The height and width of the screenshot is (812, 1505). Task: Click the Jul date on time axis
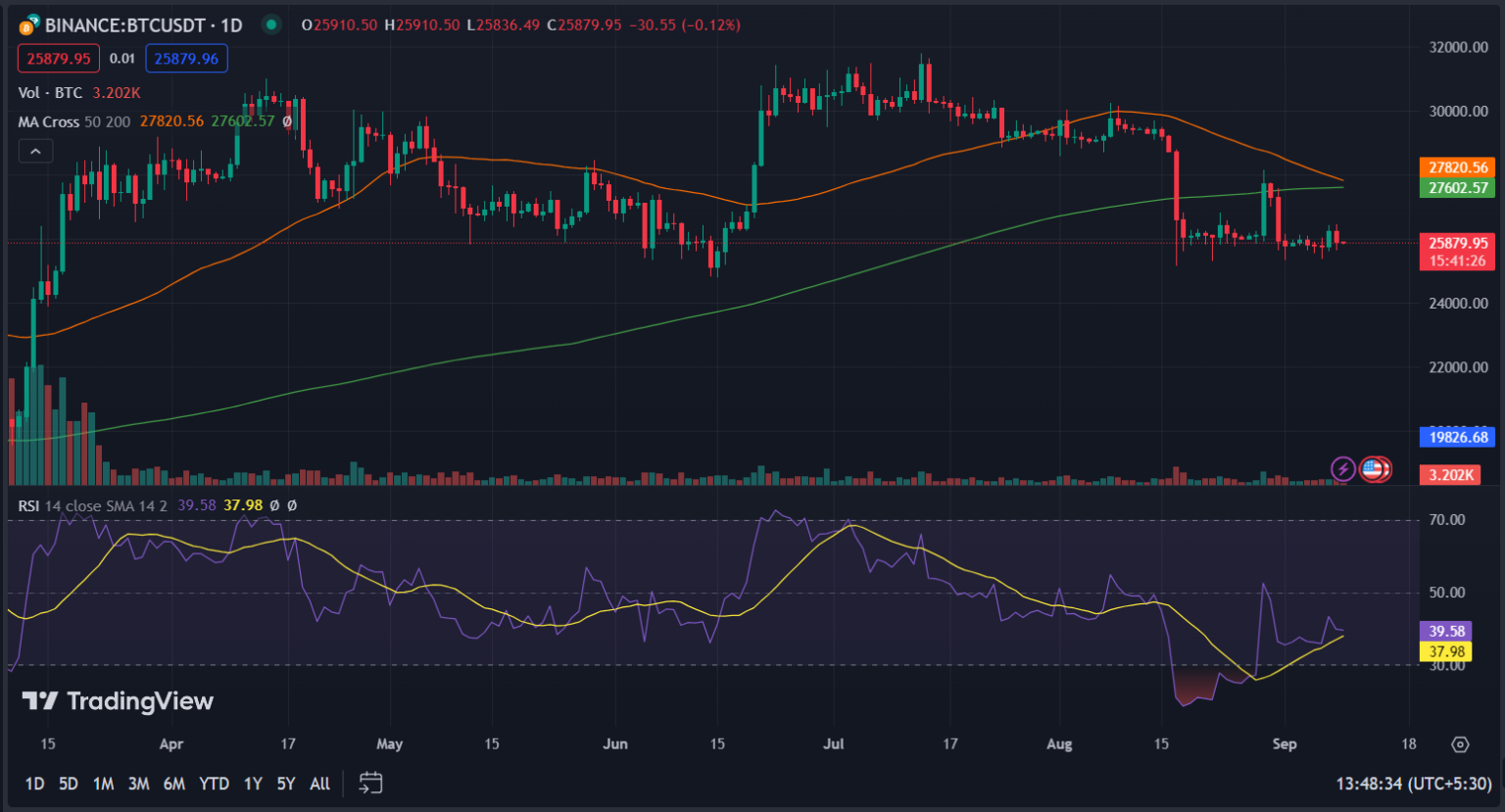pyautogui.click(x=833, y=744)
